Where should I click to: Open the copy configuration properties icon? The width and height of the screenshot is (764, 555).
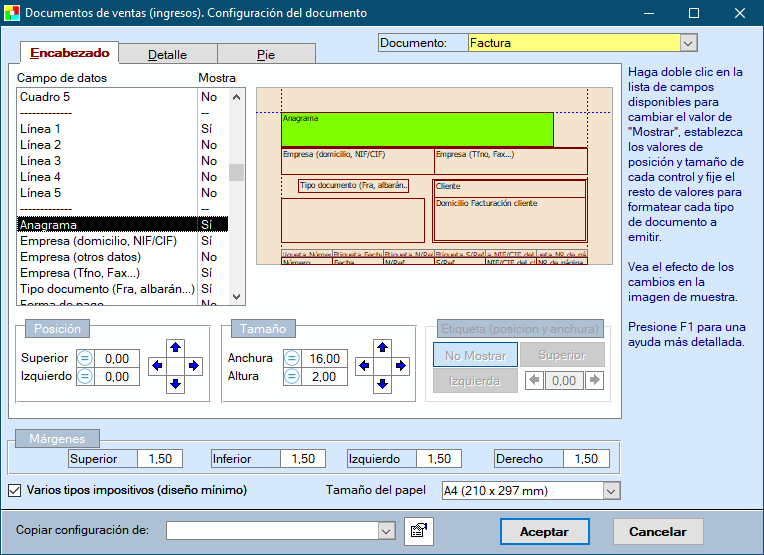click(x=418, y=531)
